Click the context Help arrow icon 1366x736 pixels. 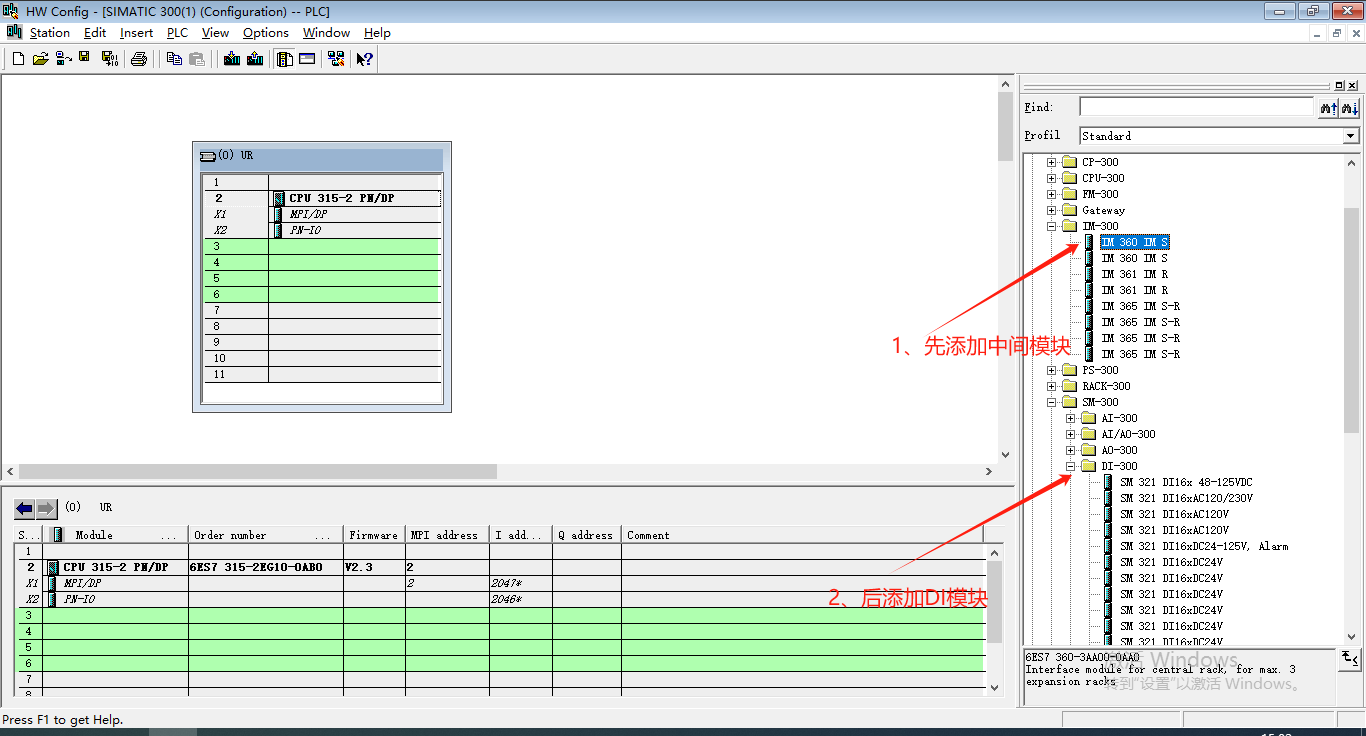[x=365, y=59]
